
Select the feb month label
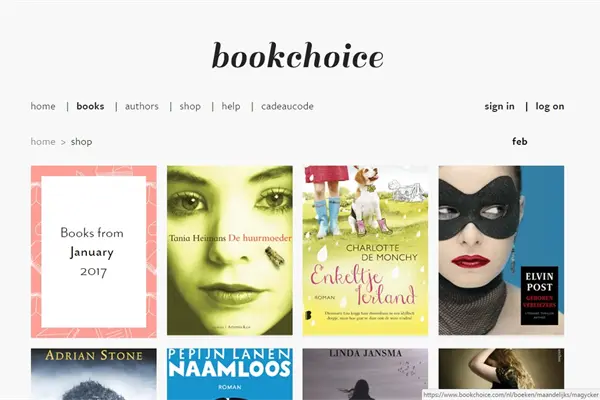pos(520,141)
